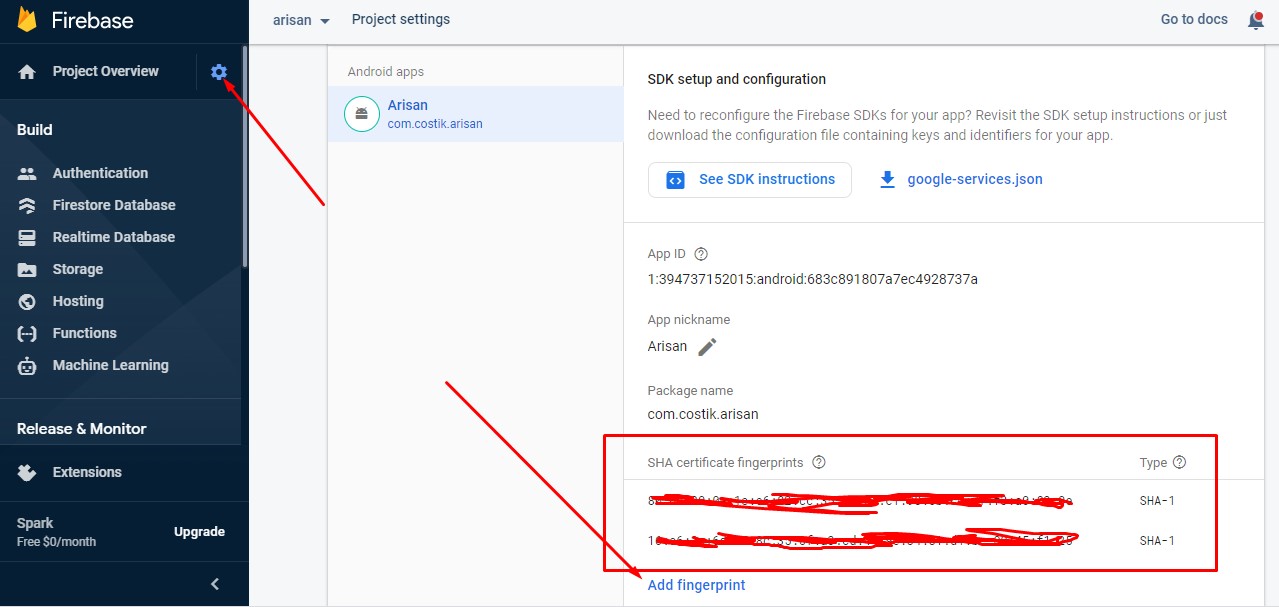Viewport: 1279px width, 607px height.
Task: Click the Hosting globe icon
Action: click(27, 301)
